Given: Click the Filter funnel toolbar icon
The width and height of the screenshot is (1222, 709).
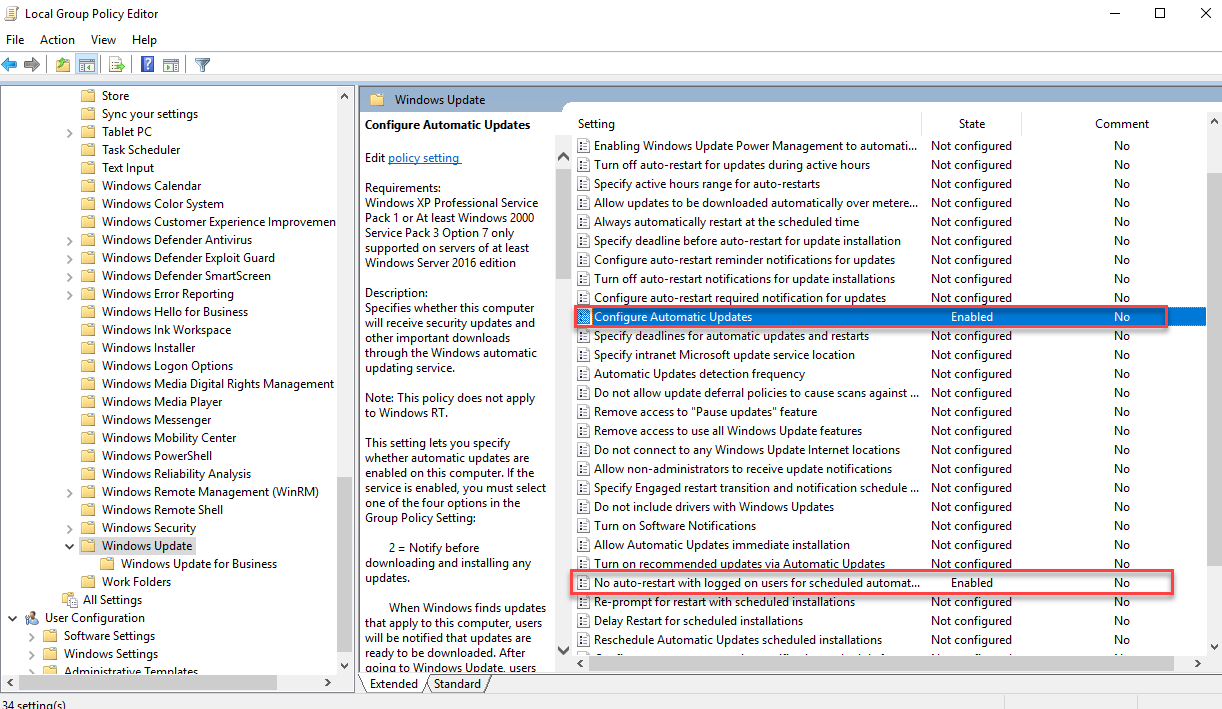Looking at the screenshot, I should (x=203, y=65).
